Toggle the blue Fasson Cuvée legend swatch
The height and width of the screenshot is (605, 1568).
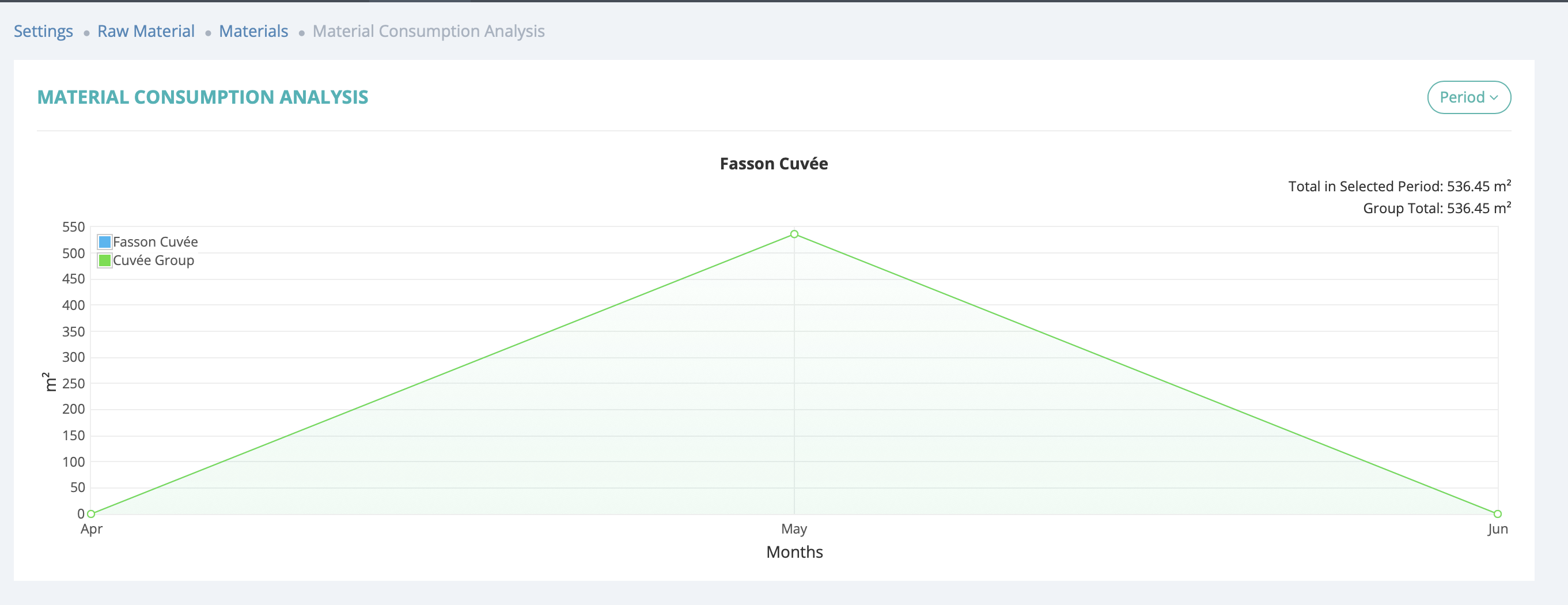coord(105,242)
